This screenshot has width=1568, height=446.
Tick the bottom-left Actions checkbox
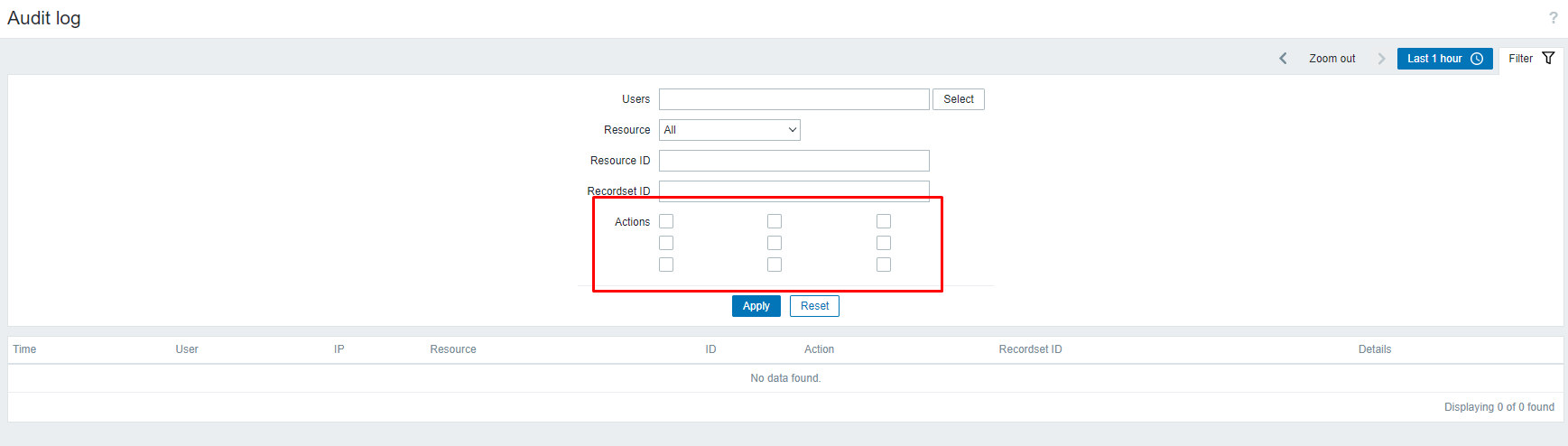pos(666,265)
